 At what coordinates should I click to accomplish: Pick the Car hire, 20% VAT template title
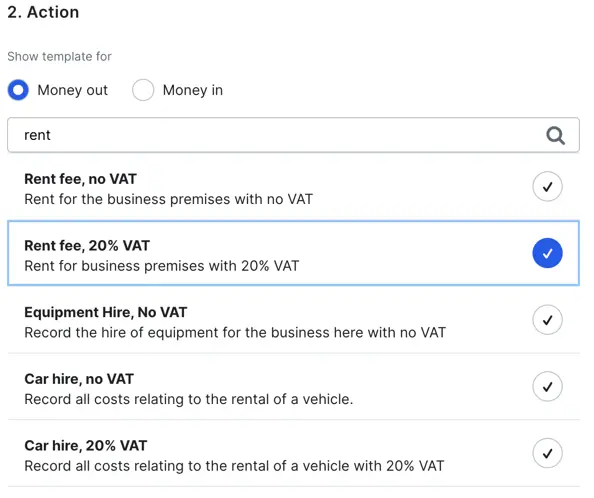[x=86, y=445]
